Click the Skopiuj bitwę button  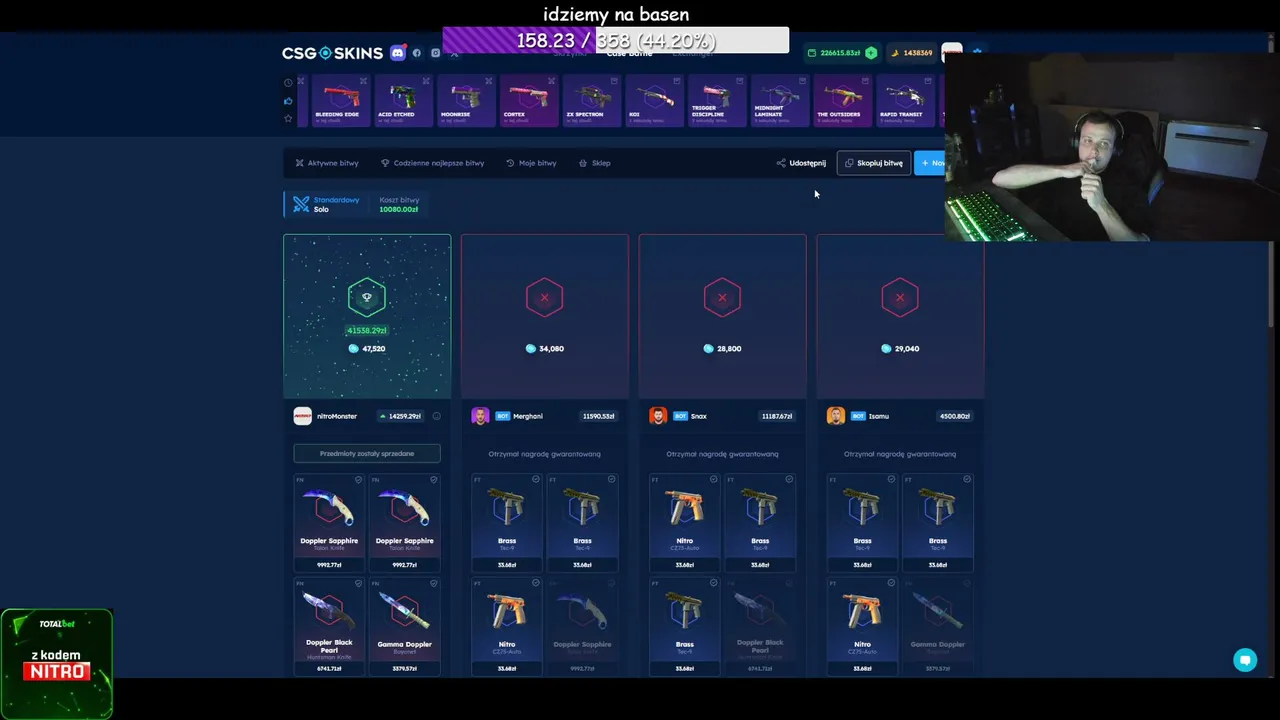(874, 163)
